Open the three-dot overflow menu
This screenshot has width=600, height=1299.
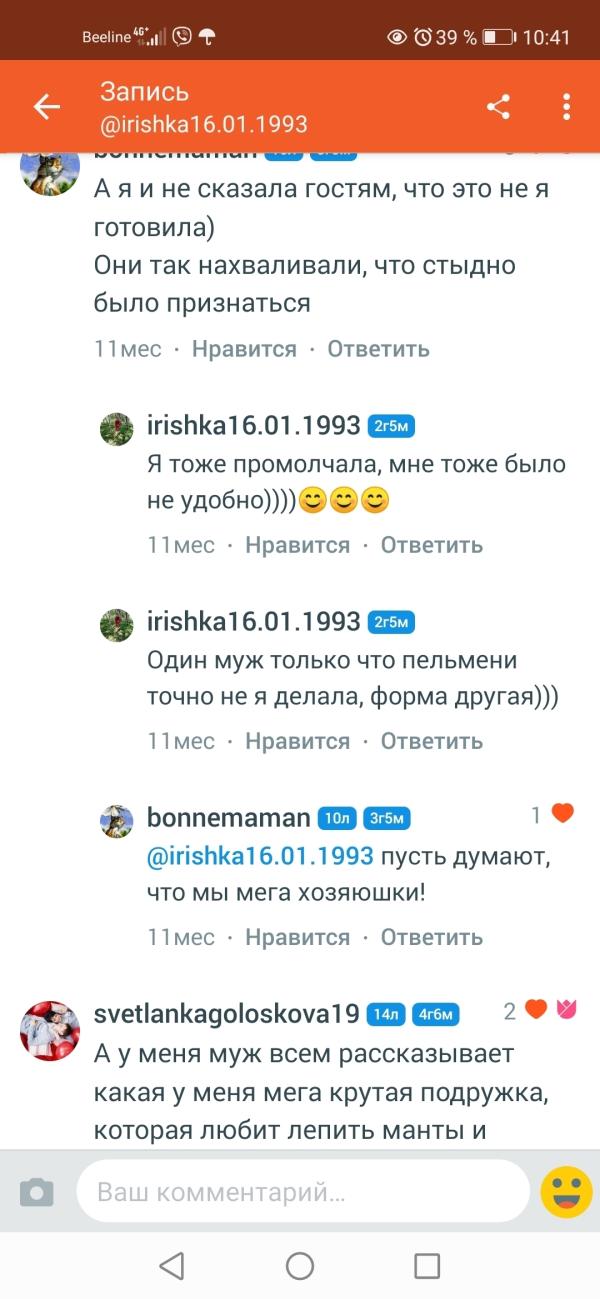[566, 107]
